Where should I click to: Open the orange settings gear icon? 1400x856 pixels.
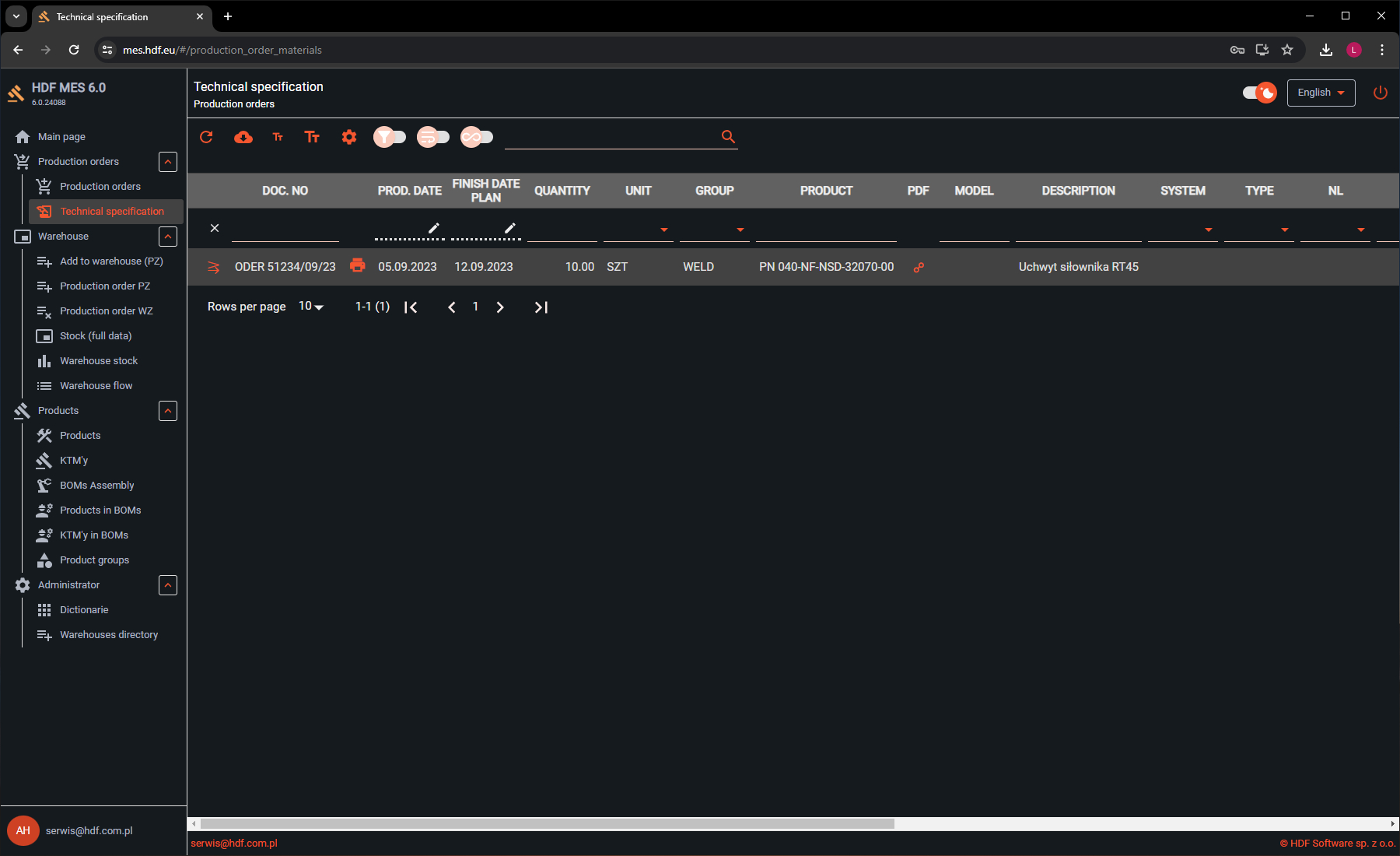(349, 137)
